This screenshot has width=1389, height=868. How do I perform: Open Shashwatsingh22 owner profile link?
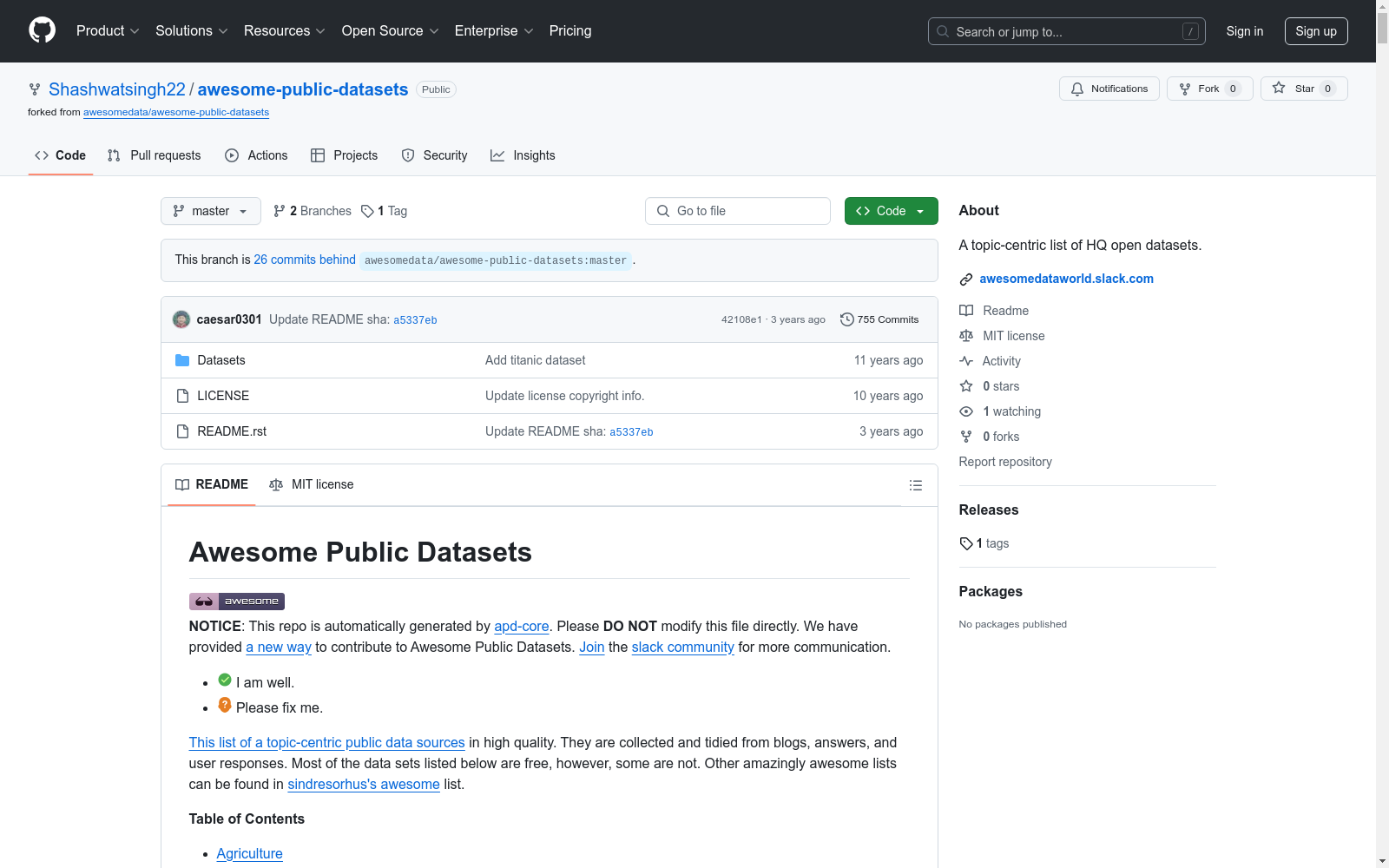click(x=117, y=89)
